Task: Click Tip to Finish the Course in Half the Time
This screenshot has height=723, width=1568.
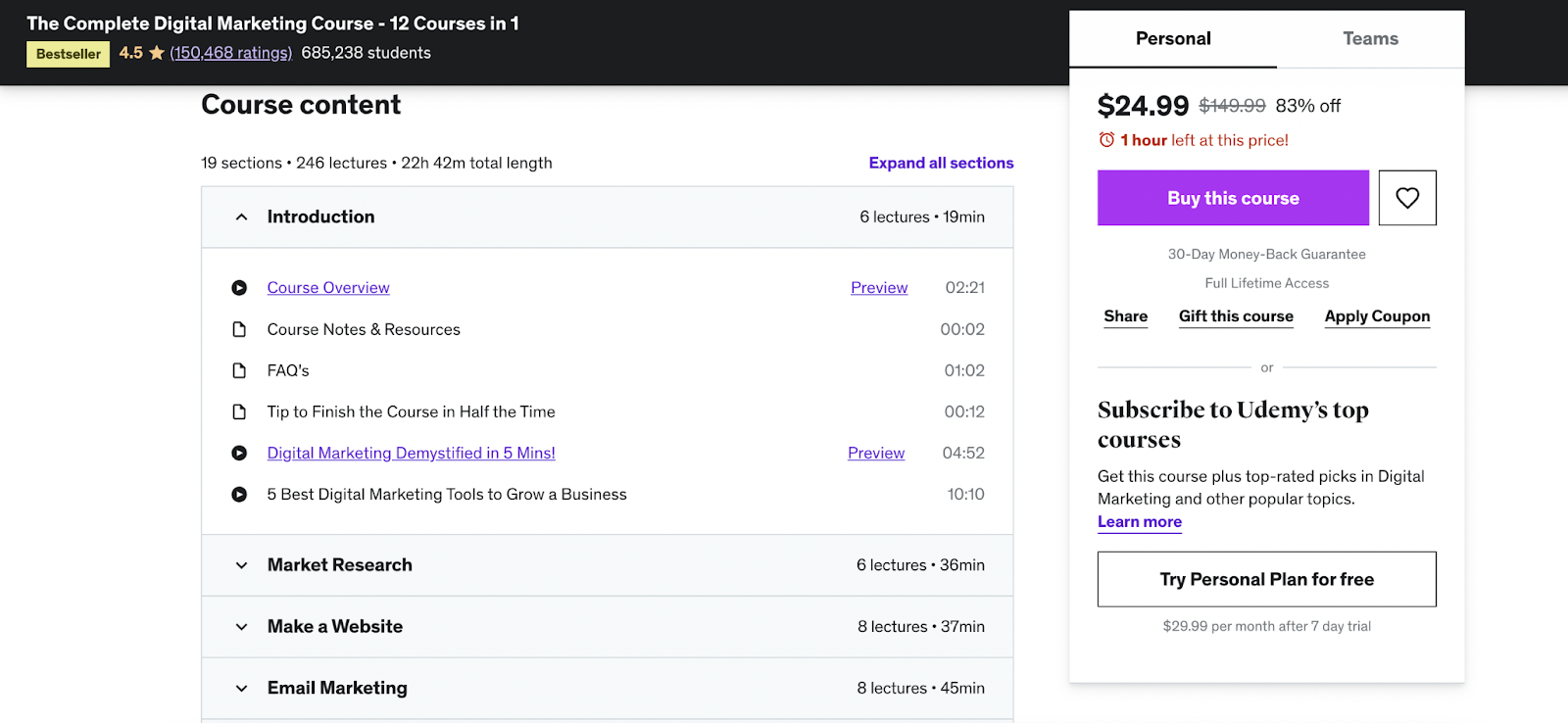Action: (411, 411)
